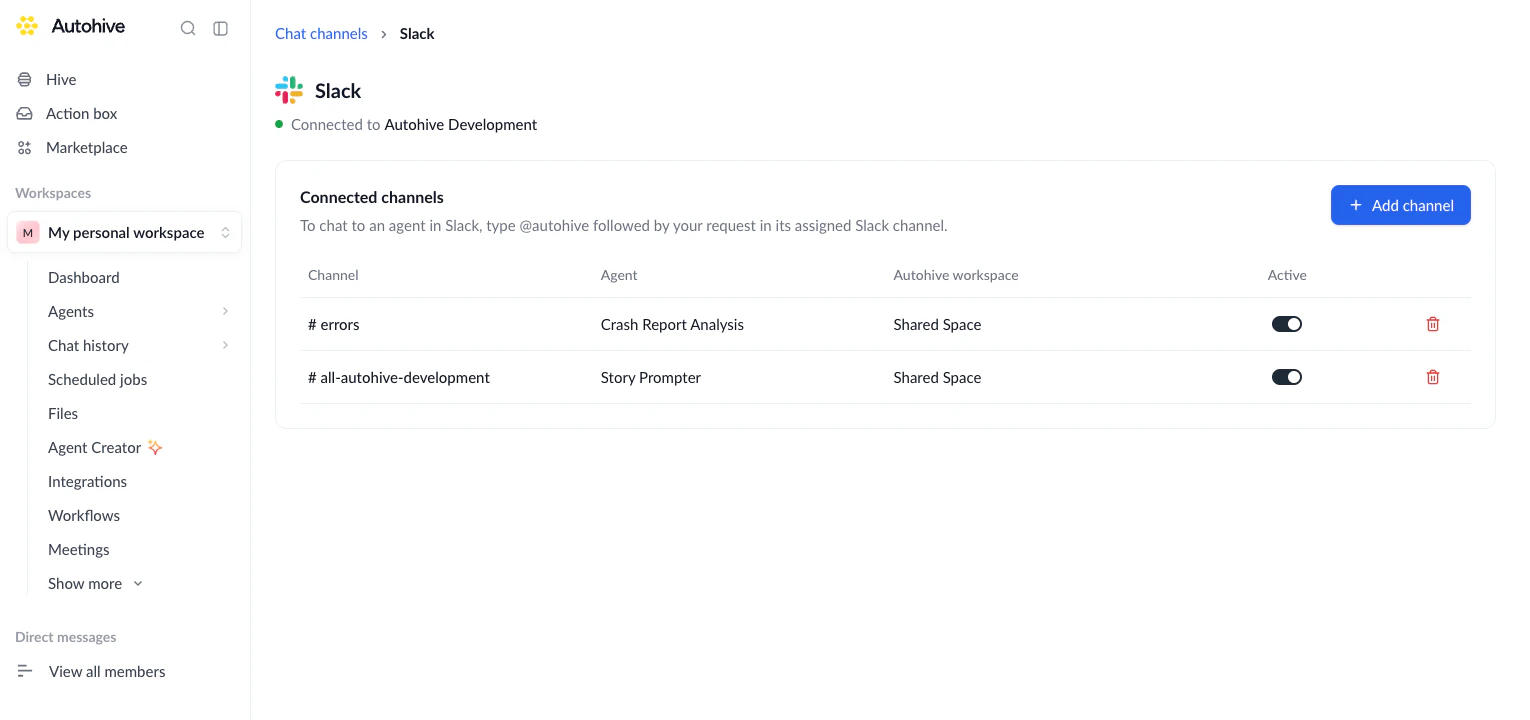Delete the all-autohive-development channel trash icon
1530x720 pixels.
point(1433,377)
